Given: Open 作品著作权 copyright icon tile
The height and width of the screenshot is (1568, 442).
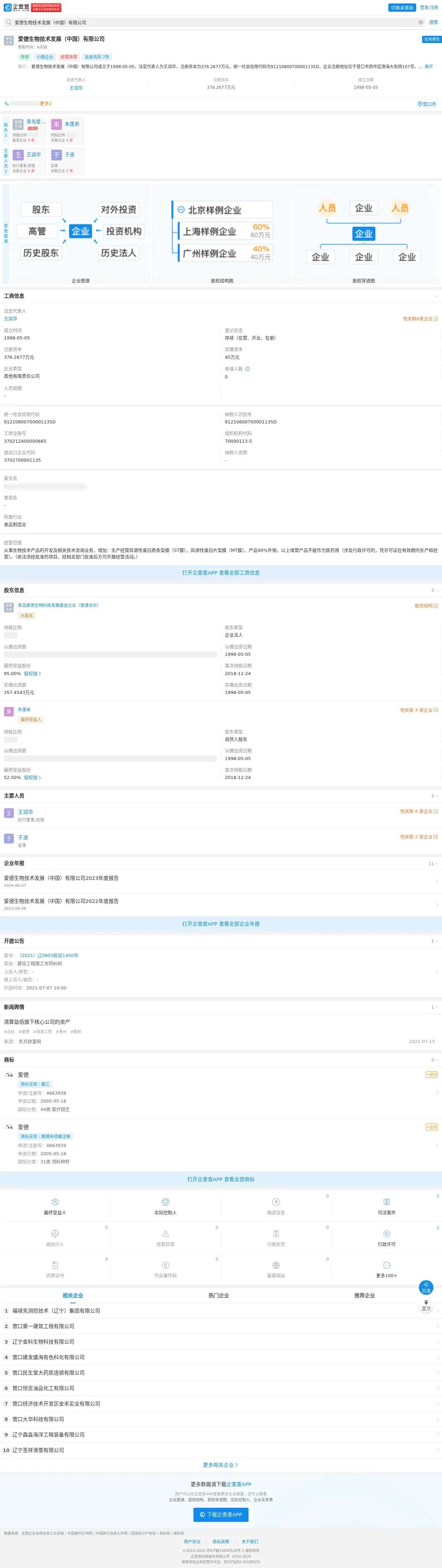Looking at the screenshot, I should [x=165, y=1270].
